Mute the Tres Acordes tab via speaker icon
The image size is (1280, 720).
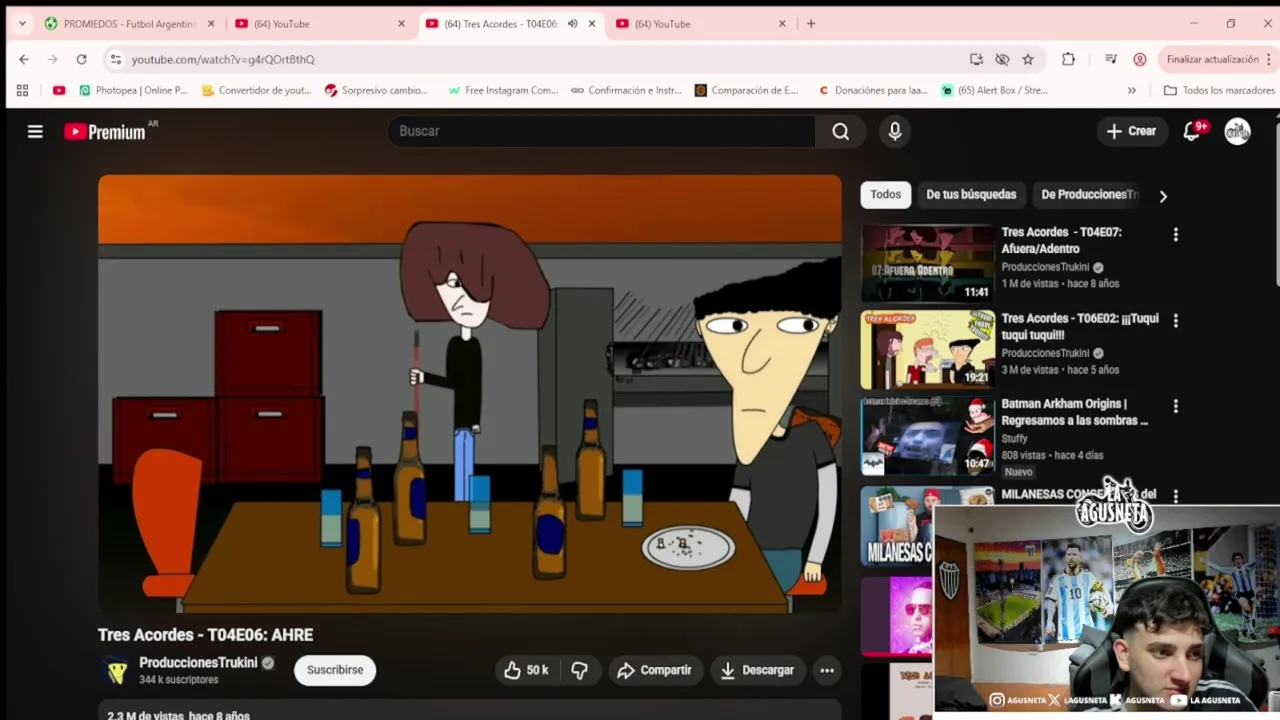pos(572,24)
